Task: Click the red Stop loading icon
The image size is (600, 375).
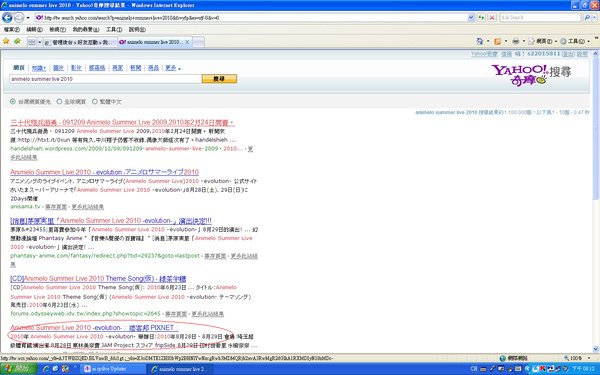Action: (x=492, y=18)
